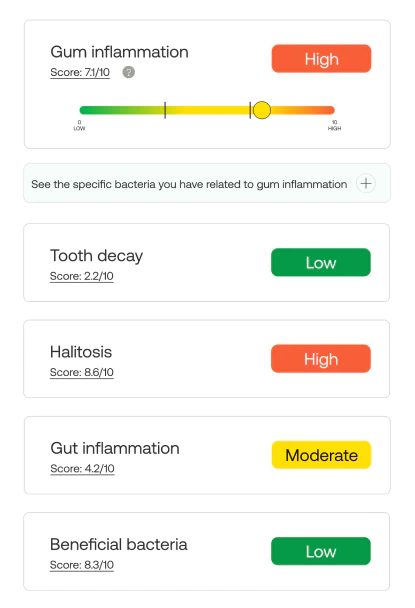Open the Tooth decay score link
This screenshot has height=608, width=415.
81,276
